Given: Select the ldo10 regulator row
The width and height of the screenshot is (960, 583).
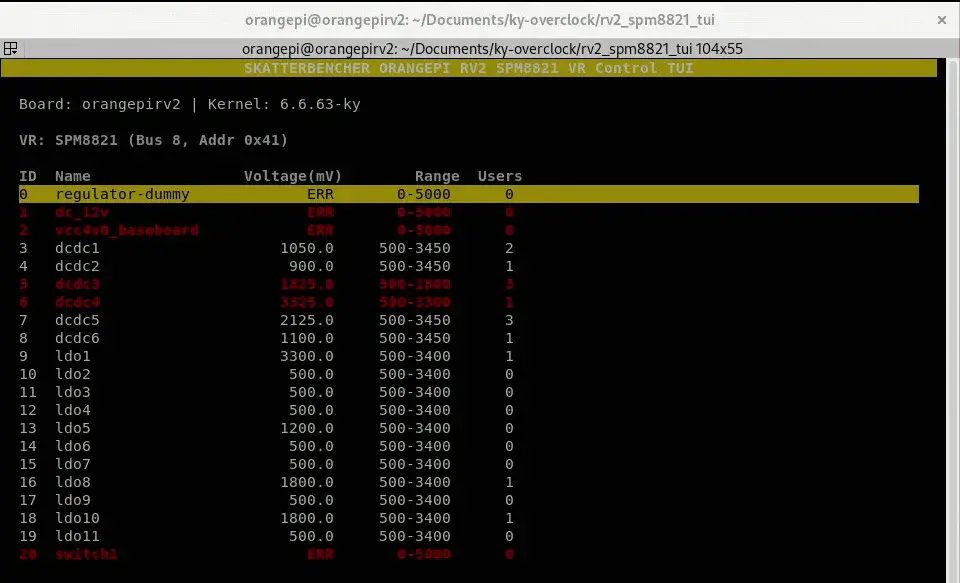Looking at the screenshot, I should click(x=78, y=518).
